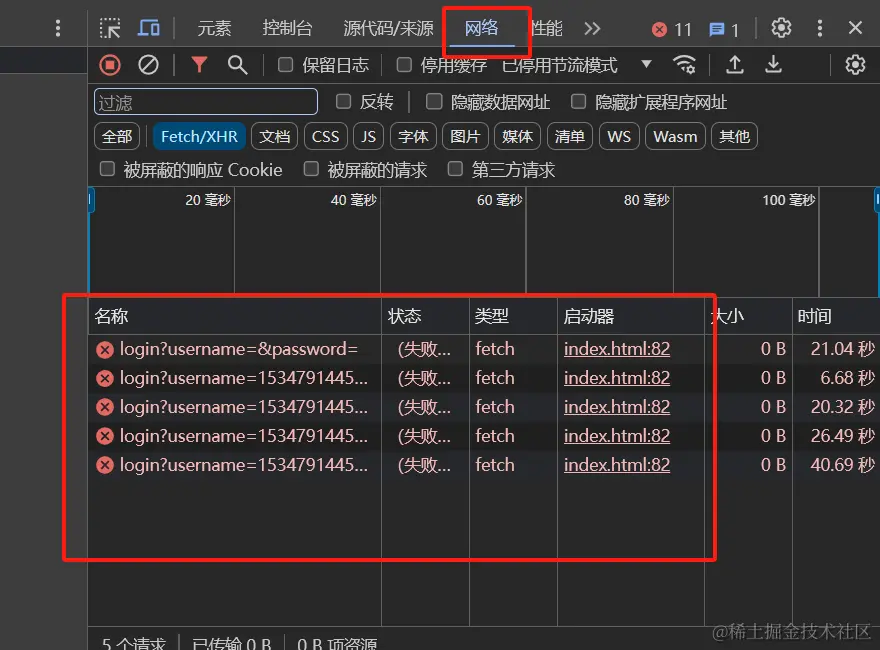This screenshot has height=650, width=880.
Task: Click the export HAR download icon
Action: 773,65
